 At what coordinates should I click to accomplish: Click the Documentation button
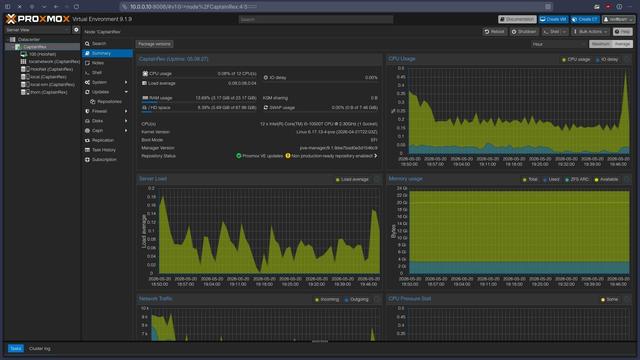[517, 19]
